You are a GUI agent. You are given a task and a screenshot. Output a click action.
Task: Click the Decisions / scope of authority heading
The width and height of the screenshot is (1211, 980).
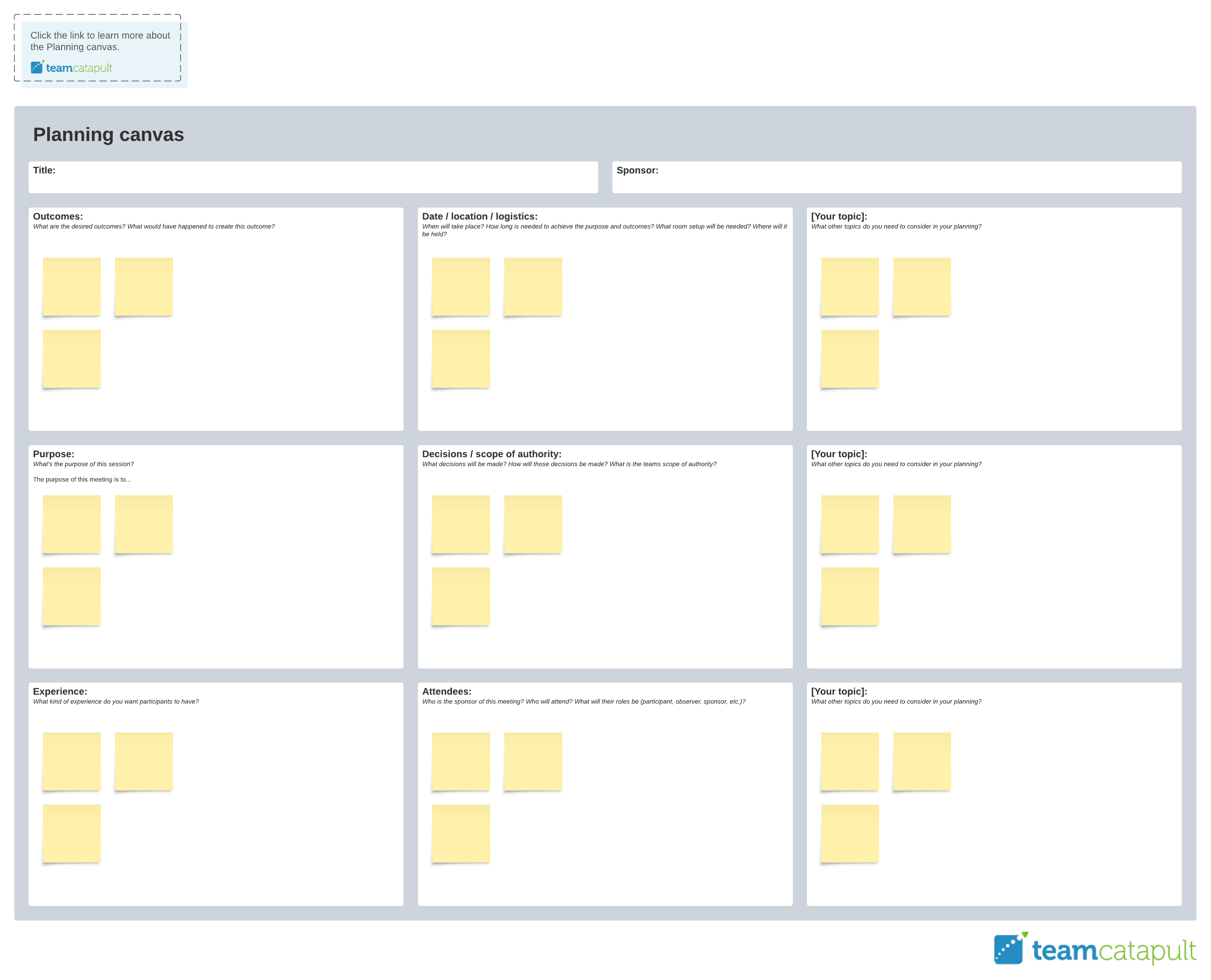click(x=492, y=454)
